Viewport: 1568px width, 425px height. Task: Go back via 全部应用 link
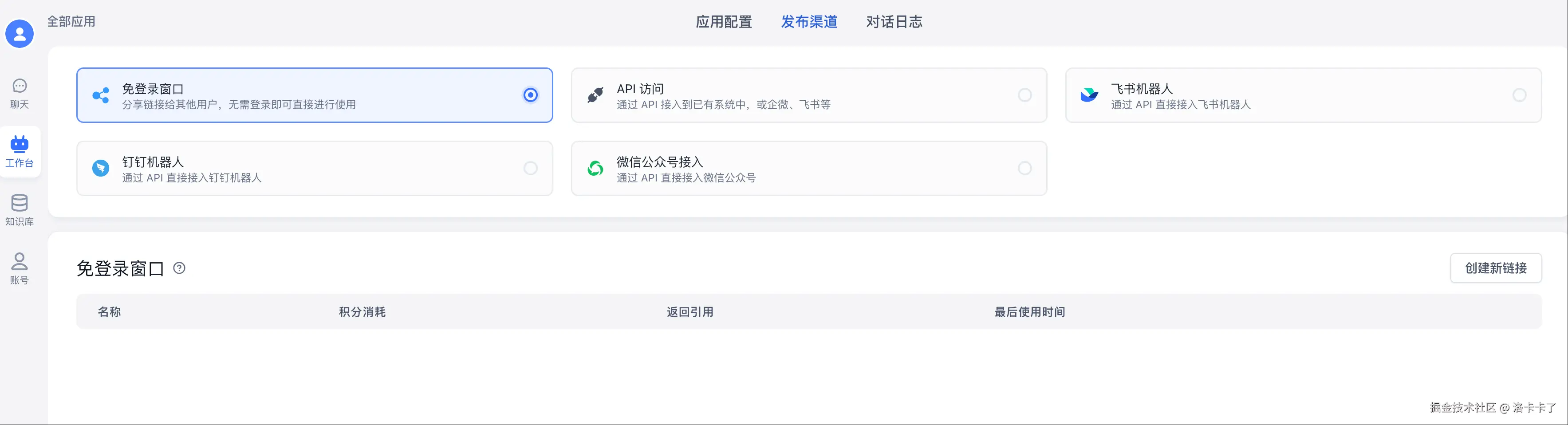[71, 22]
